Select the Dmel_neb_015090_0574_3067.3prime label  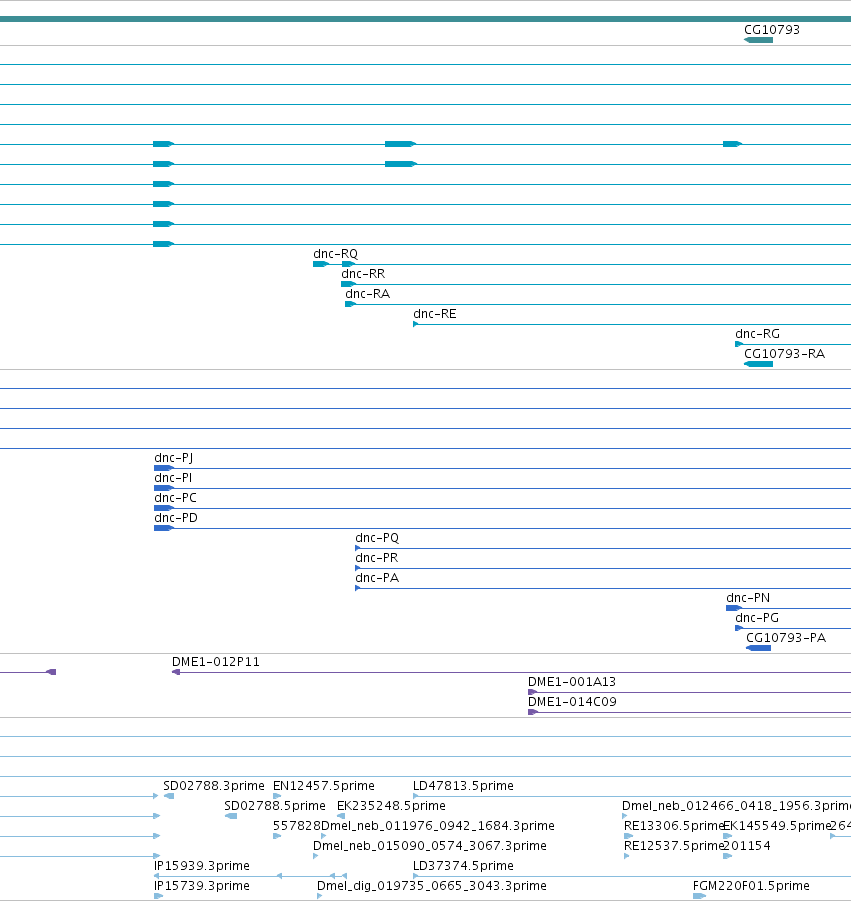[x=430, y=846]
